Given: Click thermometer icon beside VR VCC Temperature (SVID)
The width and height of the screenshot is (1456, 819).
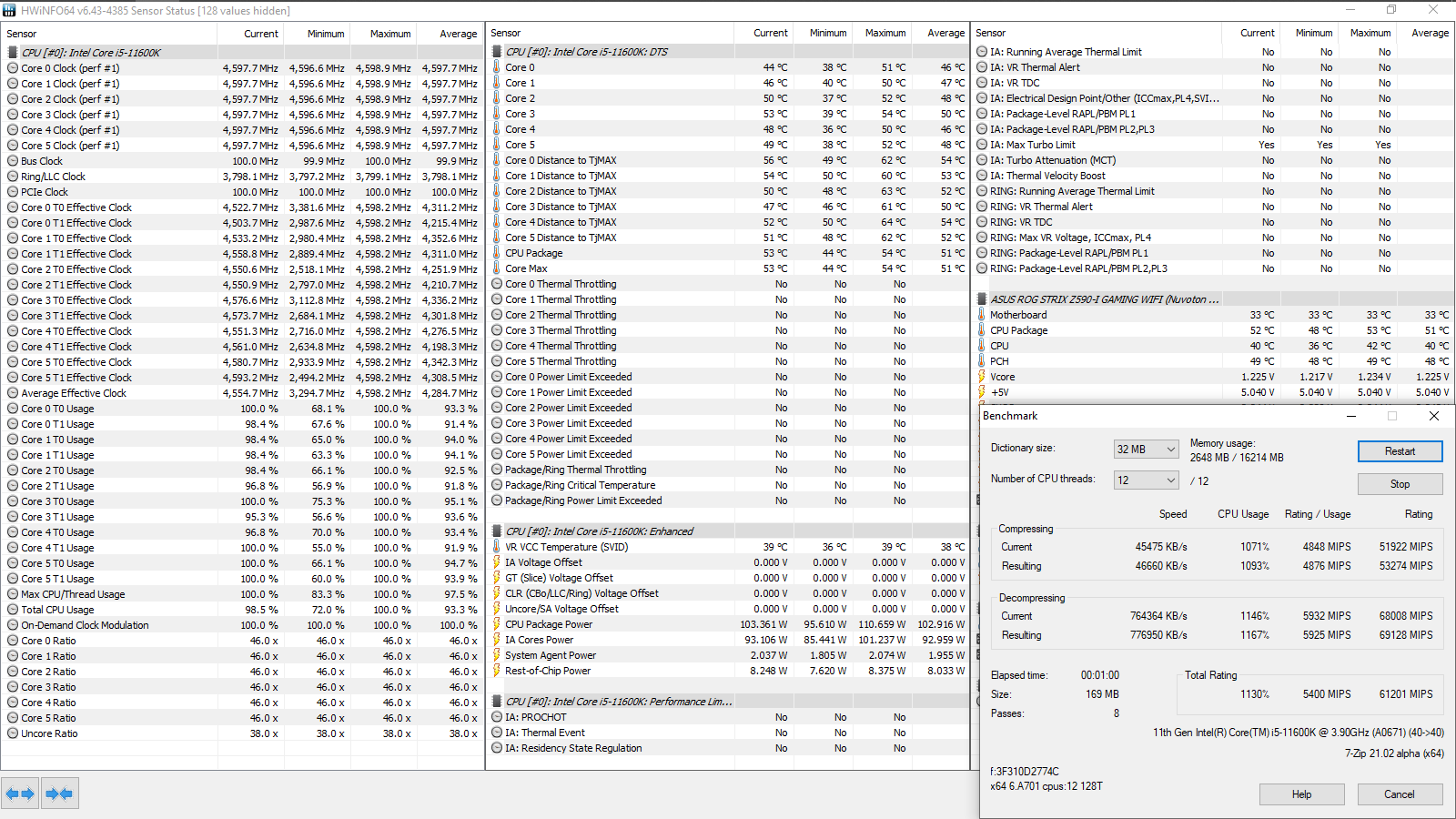Looking at the screenshot, I should [x=497, y=547].
